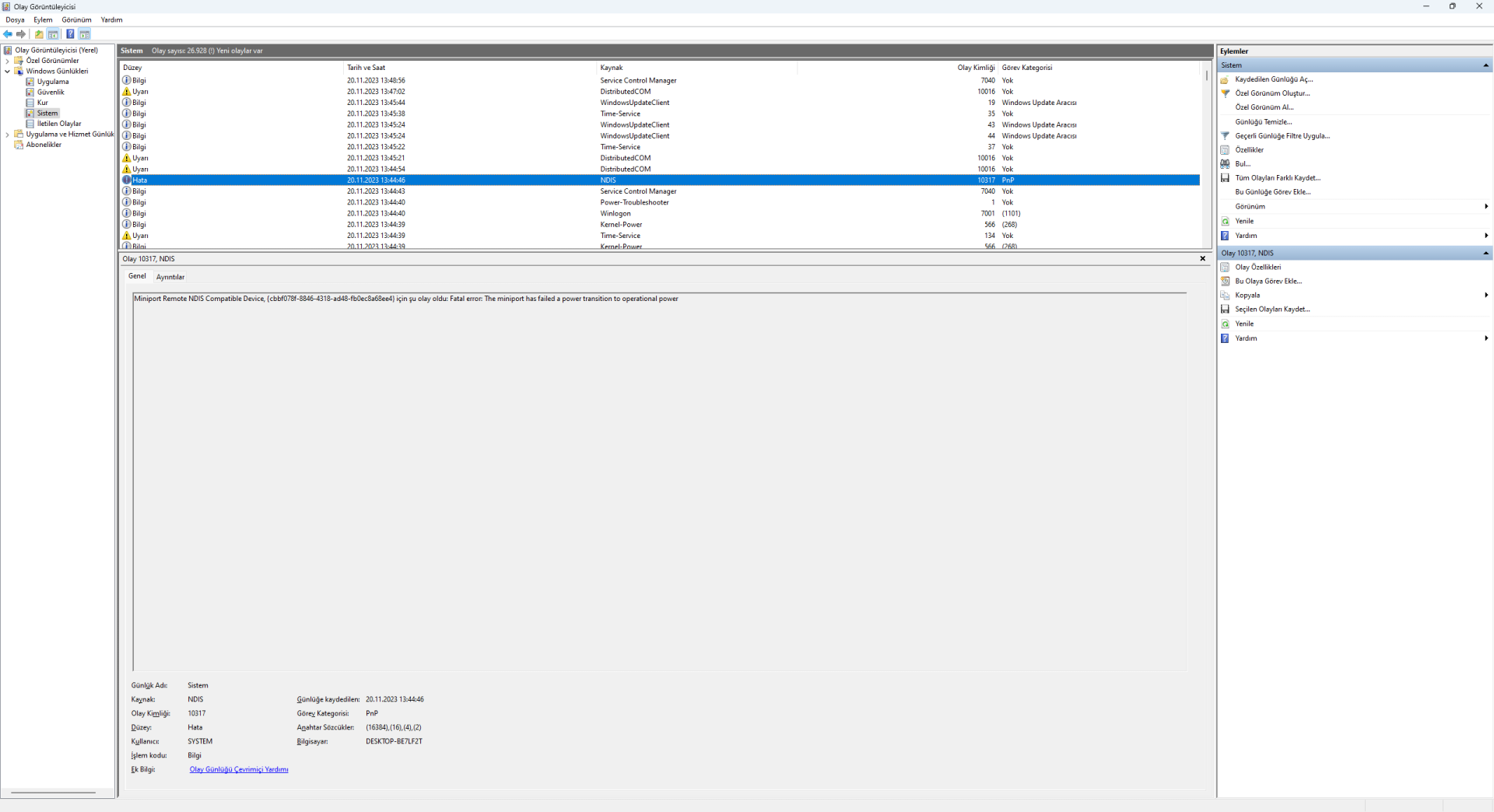Image resolution: width=1494 pixels, height=812 pixels.
Task: Sort events by the Görev Kategorisi header
Action: (1099, 68)
